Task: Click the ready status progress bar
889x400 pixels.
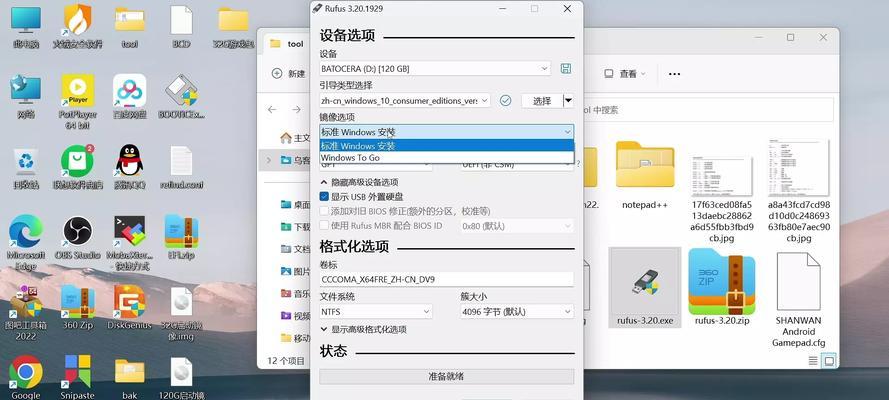Action: click(447, 376)
